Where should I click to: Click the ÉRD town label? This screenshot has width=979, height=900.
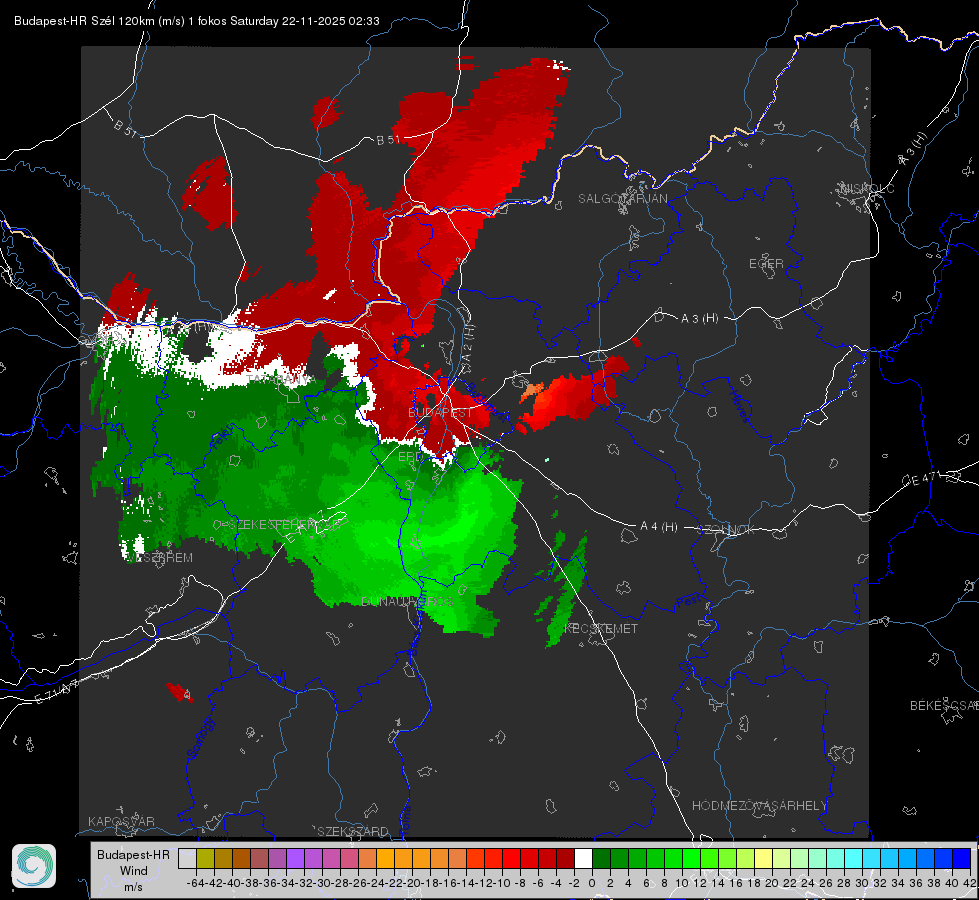(410, 457)
